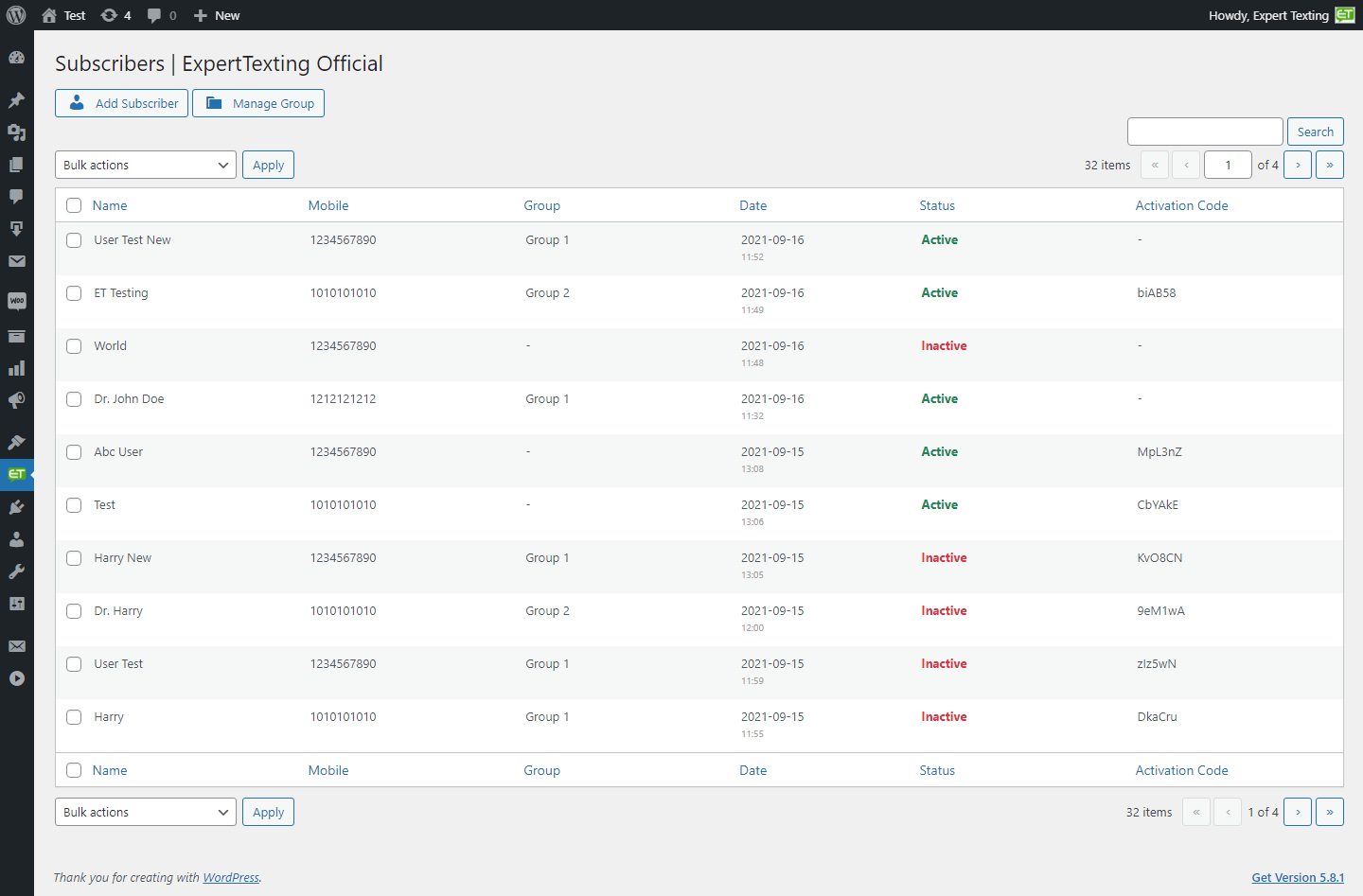
Task: Open Plugins plug icon in sidebar
Action: [x=16, y=507]
